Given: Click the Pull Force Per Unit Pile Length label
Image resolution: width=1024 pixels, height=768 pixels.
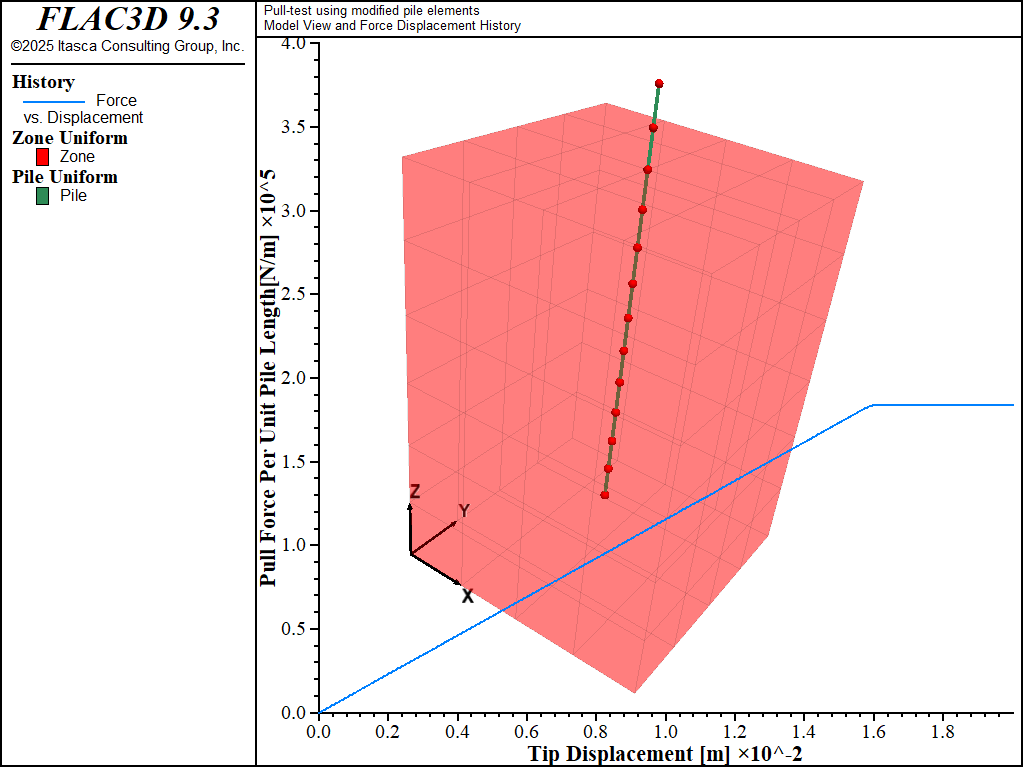Looking at the screenshot, I should (x=268, y=376).
